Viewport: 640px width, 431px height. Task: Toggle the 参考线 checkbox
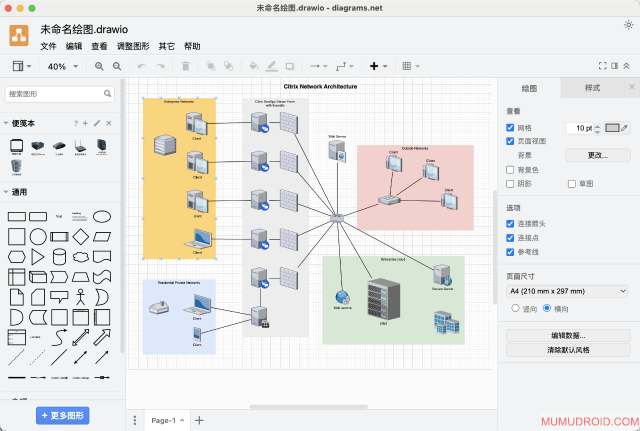[510, 252]
